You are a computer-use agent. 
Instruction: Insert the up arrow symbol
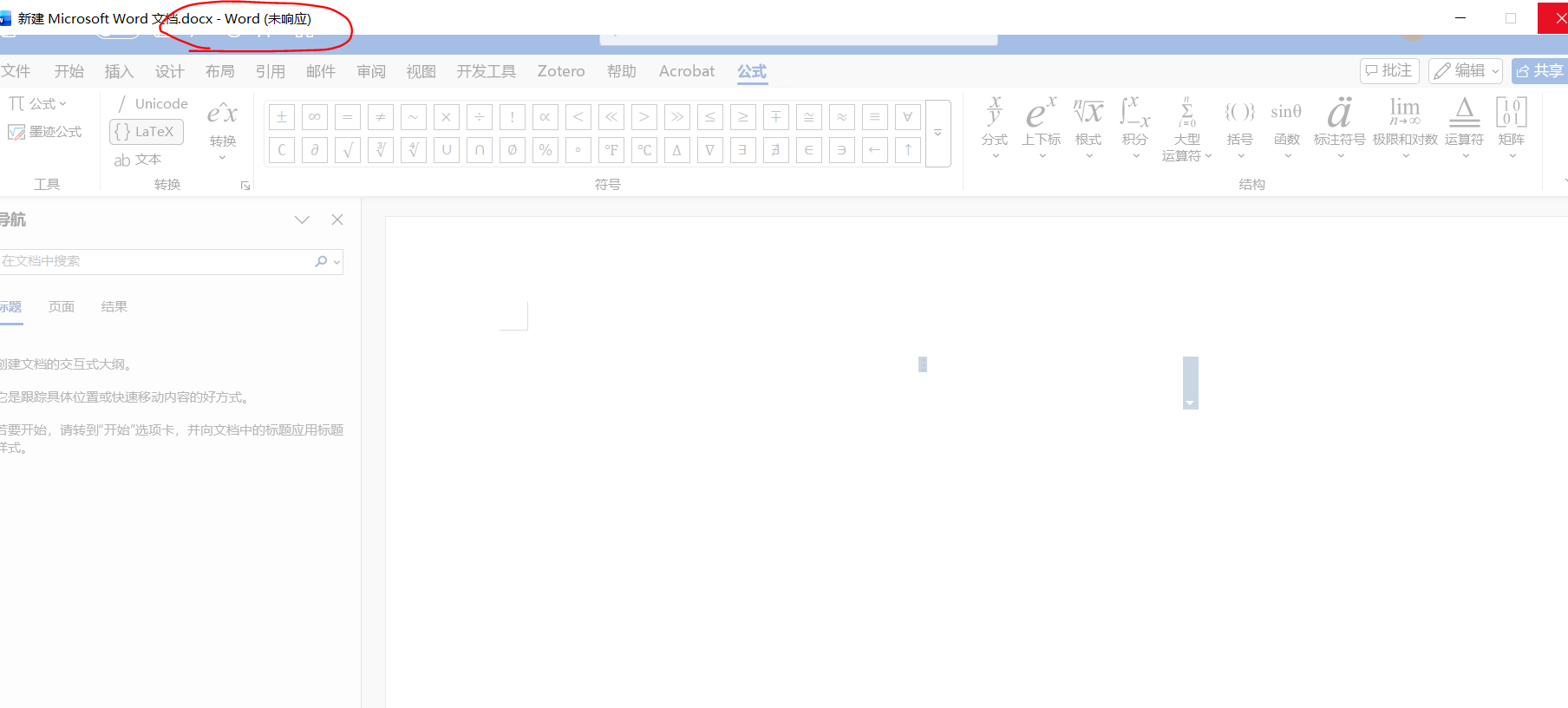(908, 150)
